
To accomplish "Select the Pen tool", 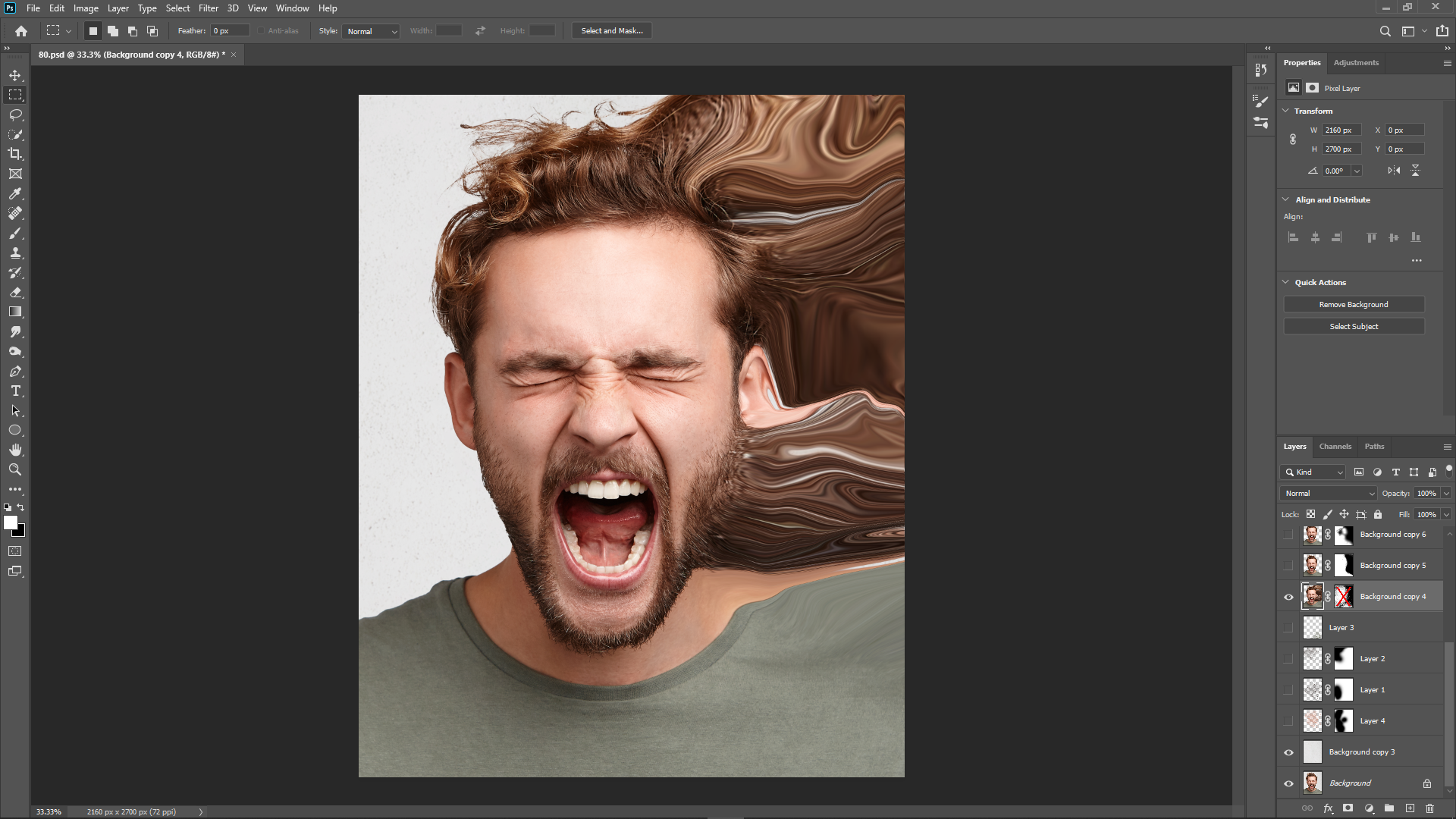I will coord(15,371).
